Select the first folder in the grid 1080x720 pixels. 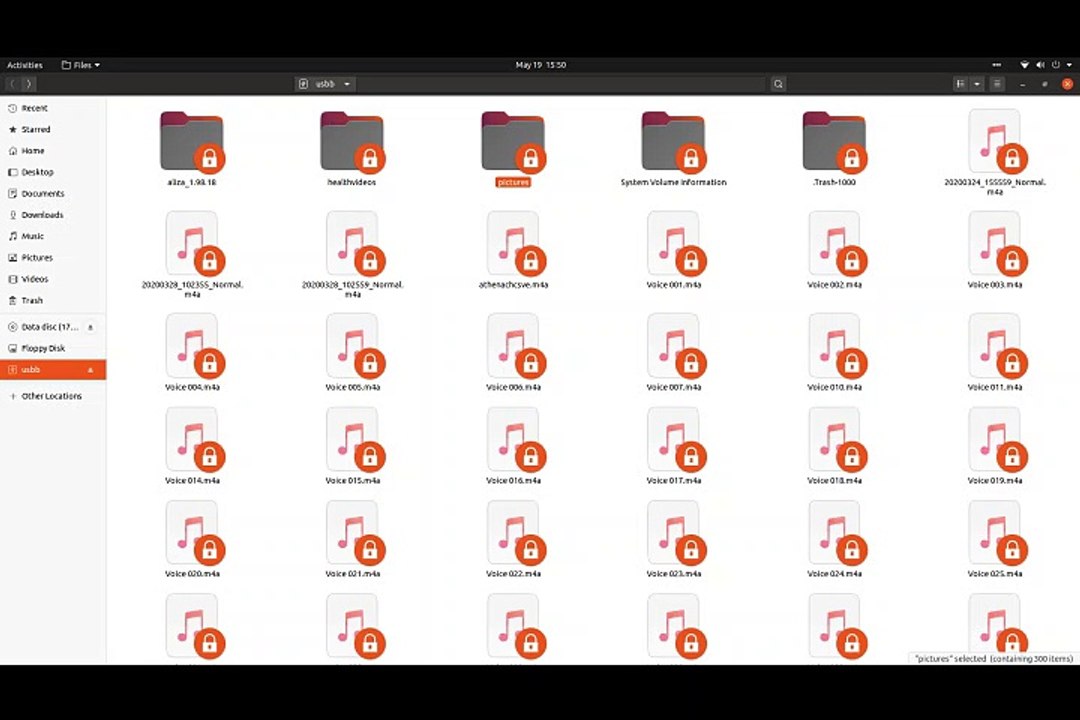(x=191, y=141)
